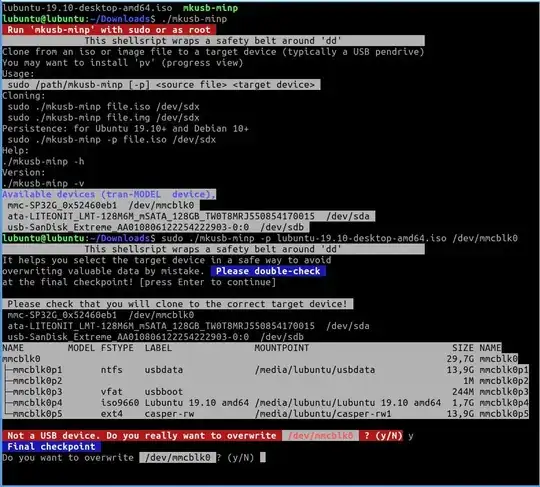This screenshot has width=540, height=487.
Task: Click the 'Please double-check' highlighted text
Action: click(268, 271)
